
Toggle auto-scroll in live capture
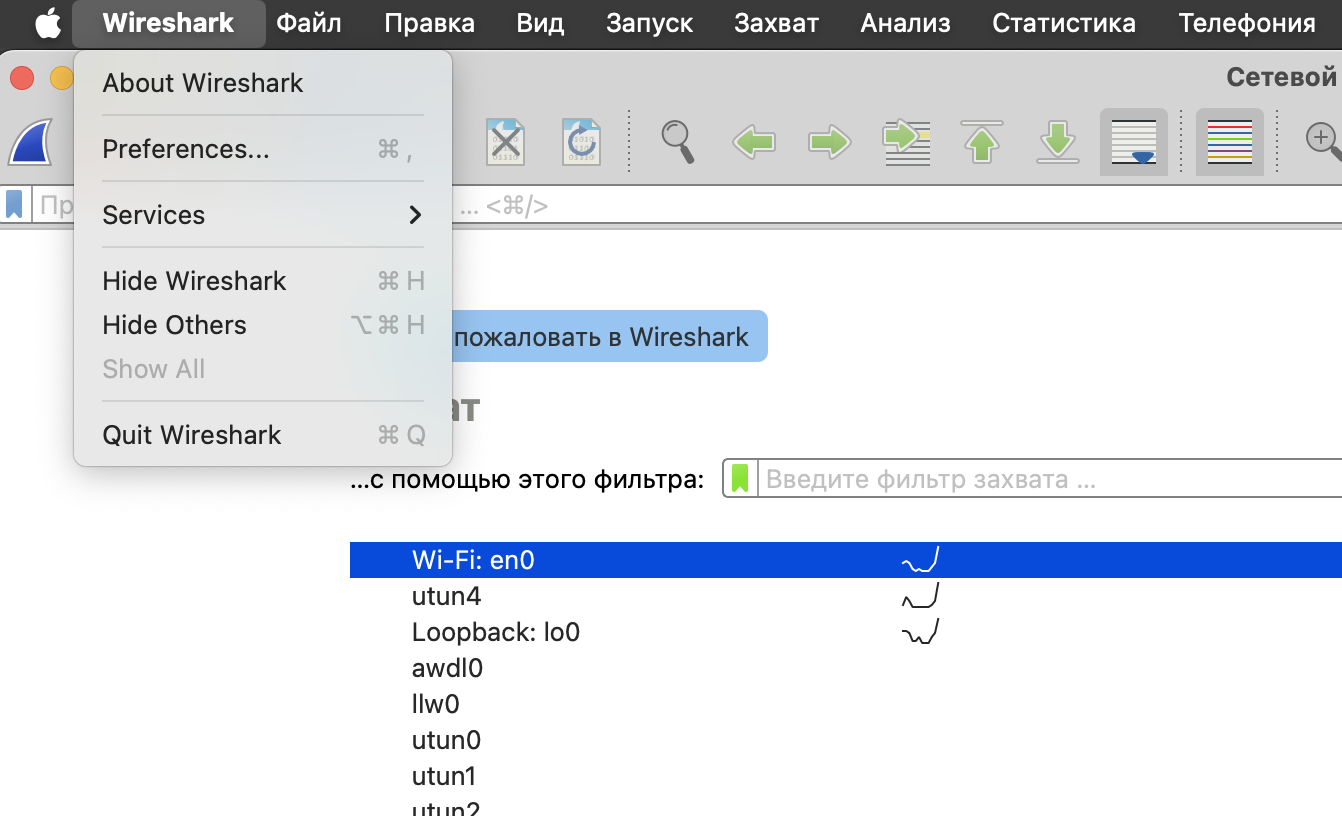pos(1133,142)
